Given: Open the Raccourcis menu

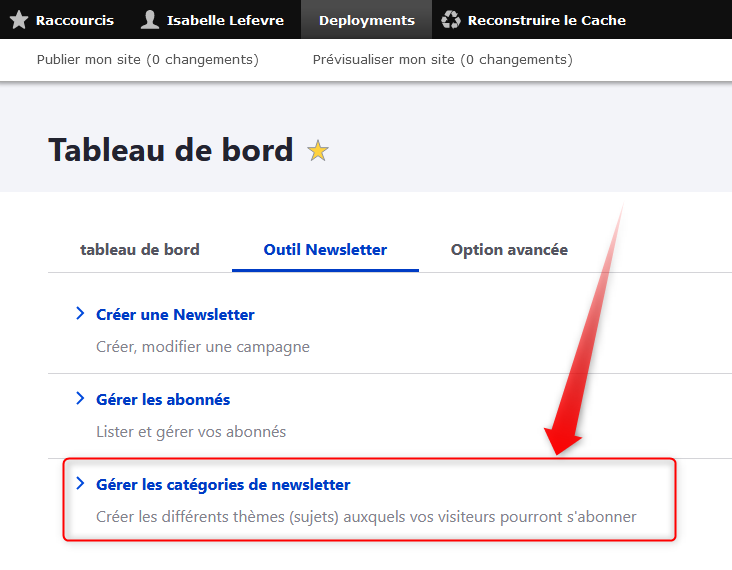Looking at the screenshot, I should (74, 20).
